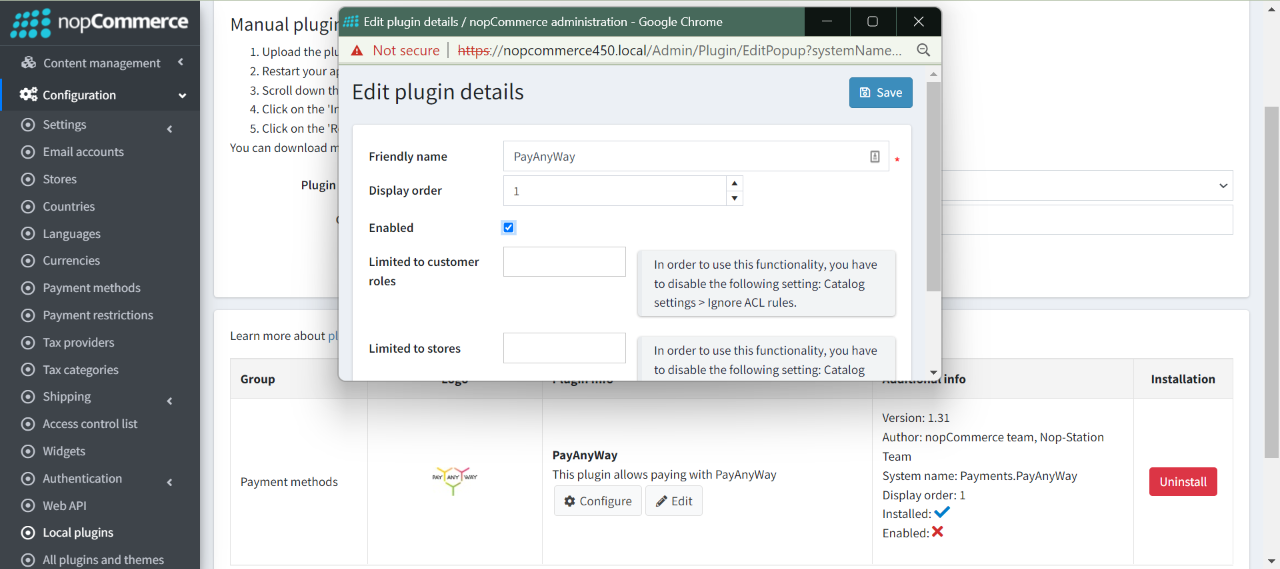Click the Friendly name input field
The width and height of the screenshot is (1280, 569).
click(x=696, y=156)
